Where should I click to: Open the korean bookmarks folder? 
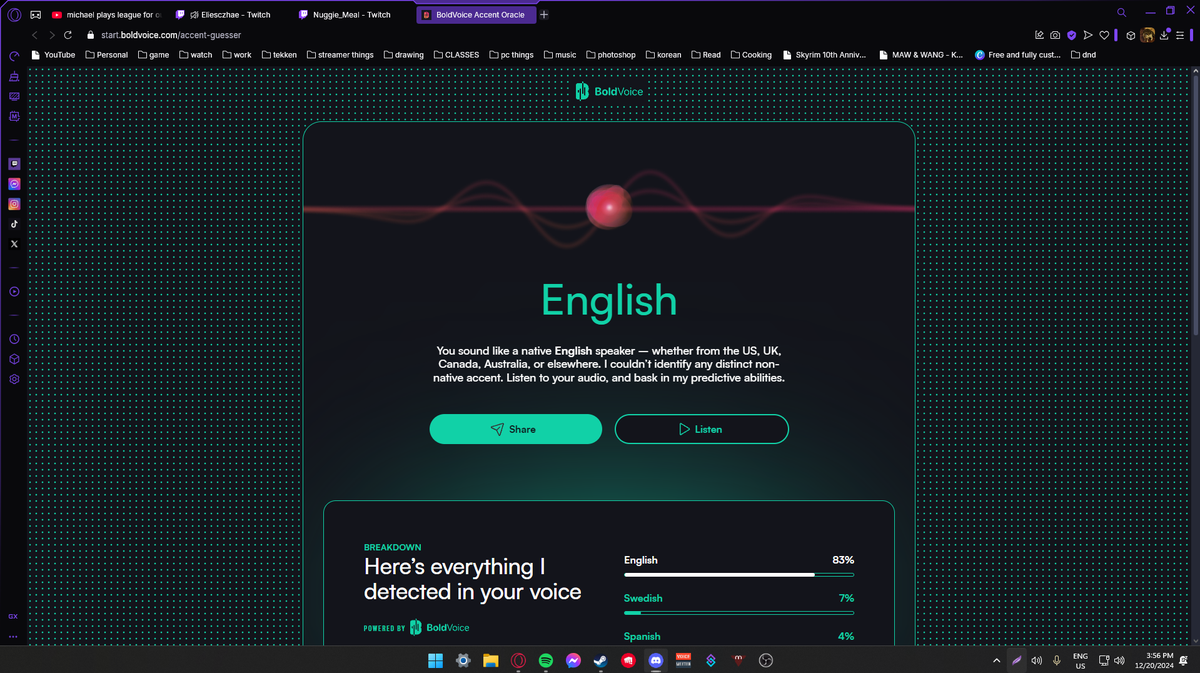pyautogui.click(x=664, y=55)
